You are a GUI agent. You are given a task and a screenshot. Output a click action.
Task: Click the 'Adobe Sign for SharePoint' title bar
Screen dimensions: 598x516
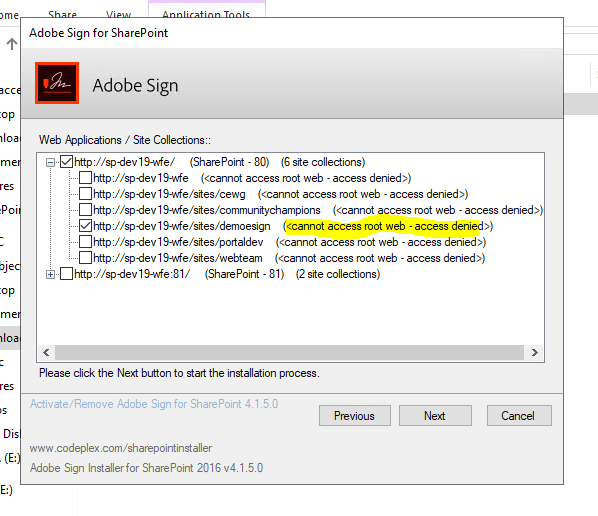click(x=292, y=33)
